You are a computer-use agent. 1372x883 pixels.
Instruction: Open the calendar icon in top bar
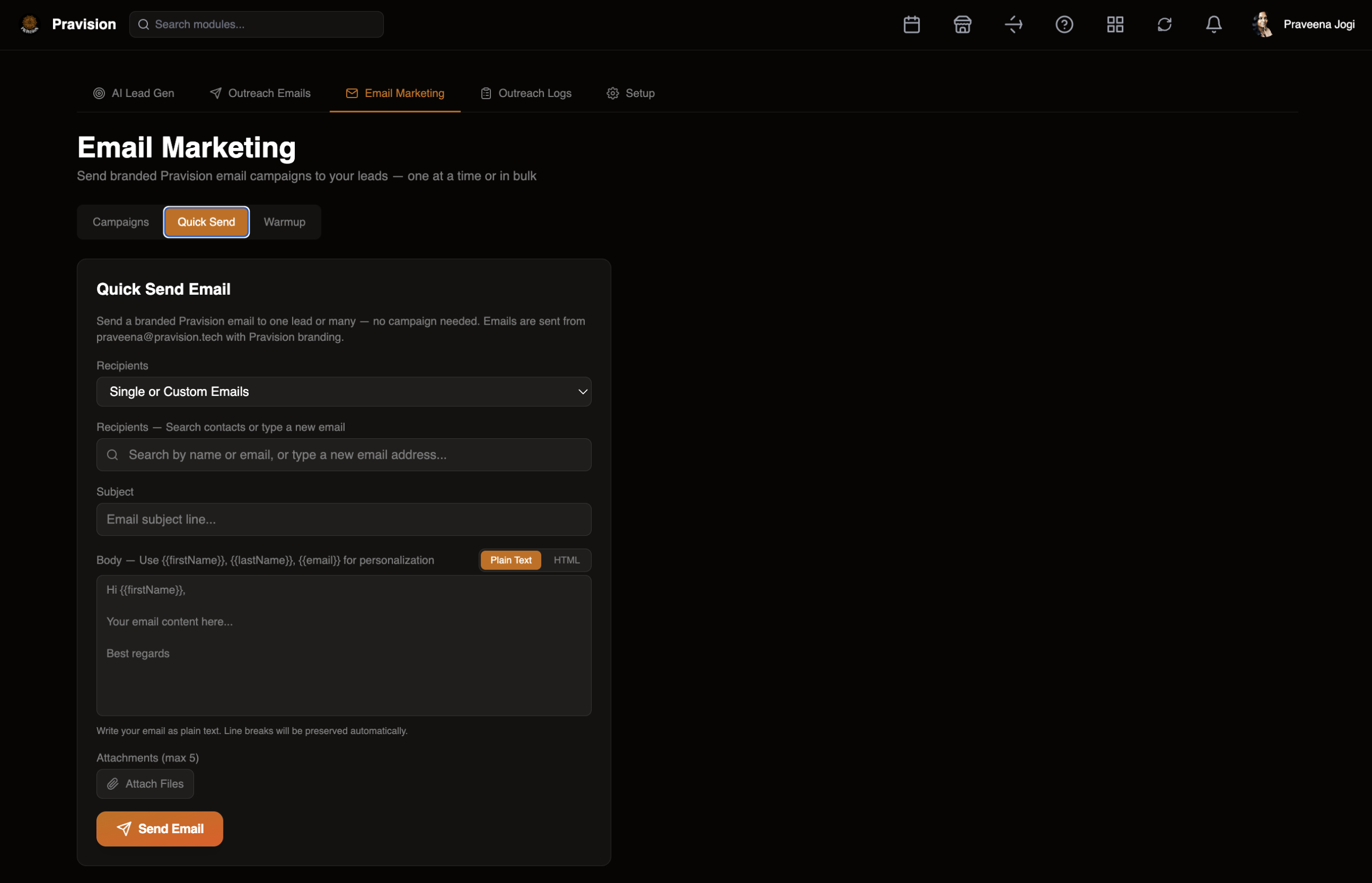point(912,25)
